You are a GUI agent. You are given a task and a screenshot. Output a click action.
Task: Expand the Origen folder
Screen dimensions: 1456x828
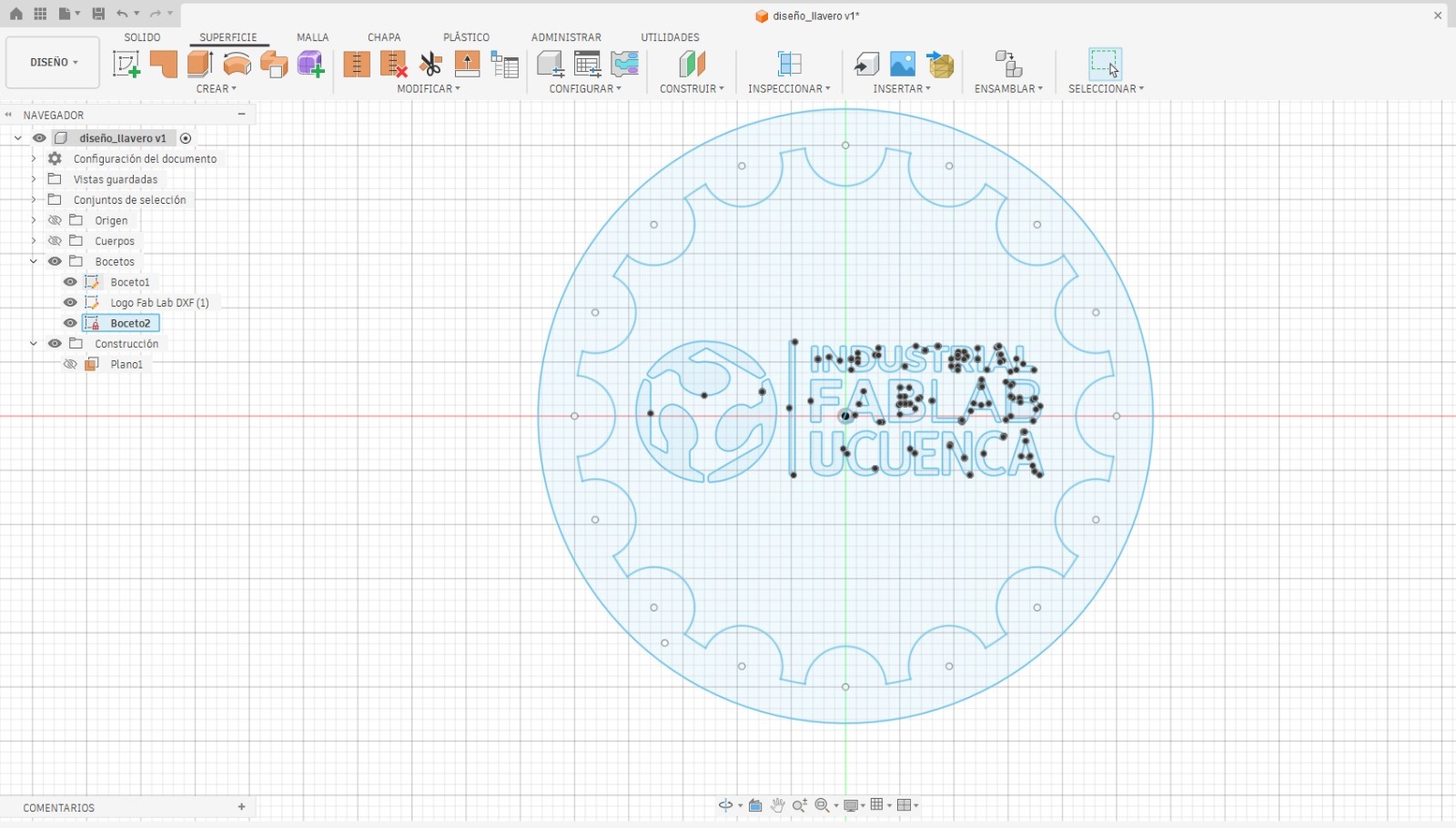[x=34, y=220]
